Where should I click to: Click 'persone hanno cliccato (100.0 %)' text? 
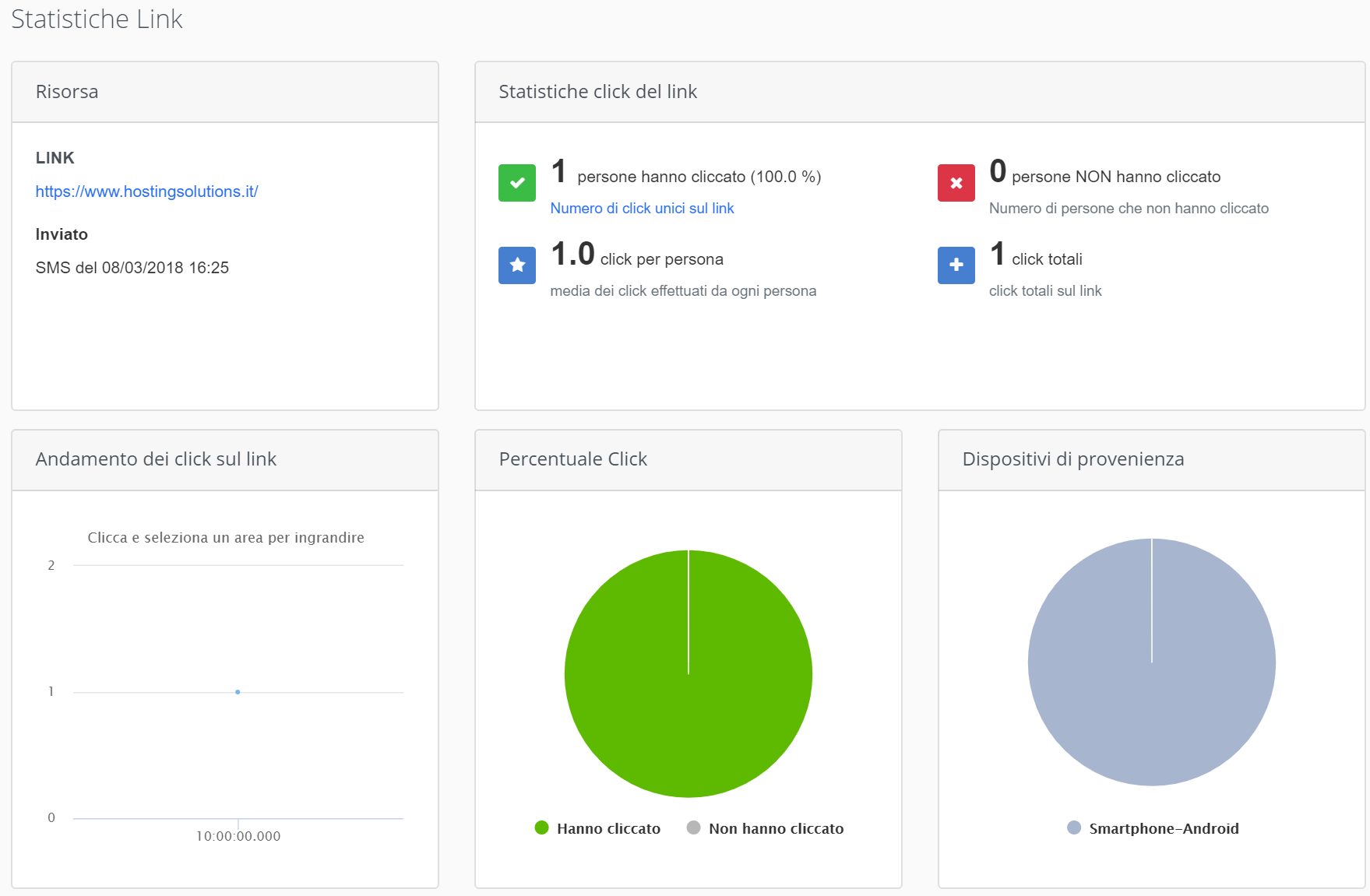699,177
